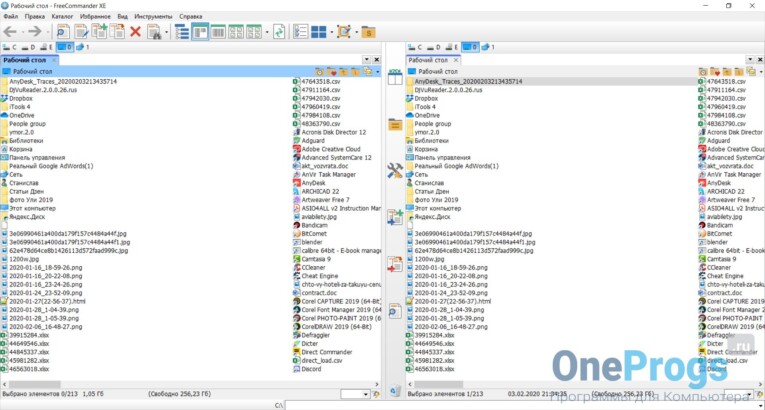Select drive E in right panel
This screenshot has height=410, width=765.
(452, 47)
